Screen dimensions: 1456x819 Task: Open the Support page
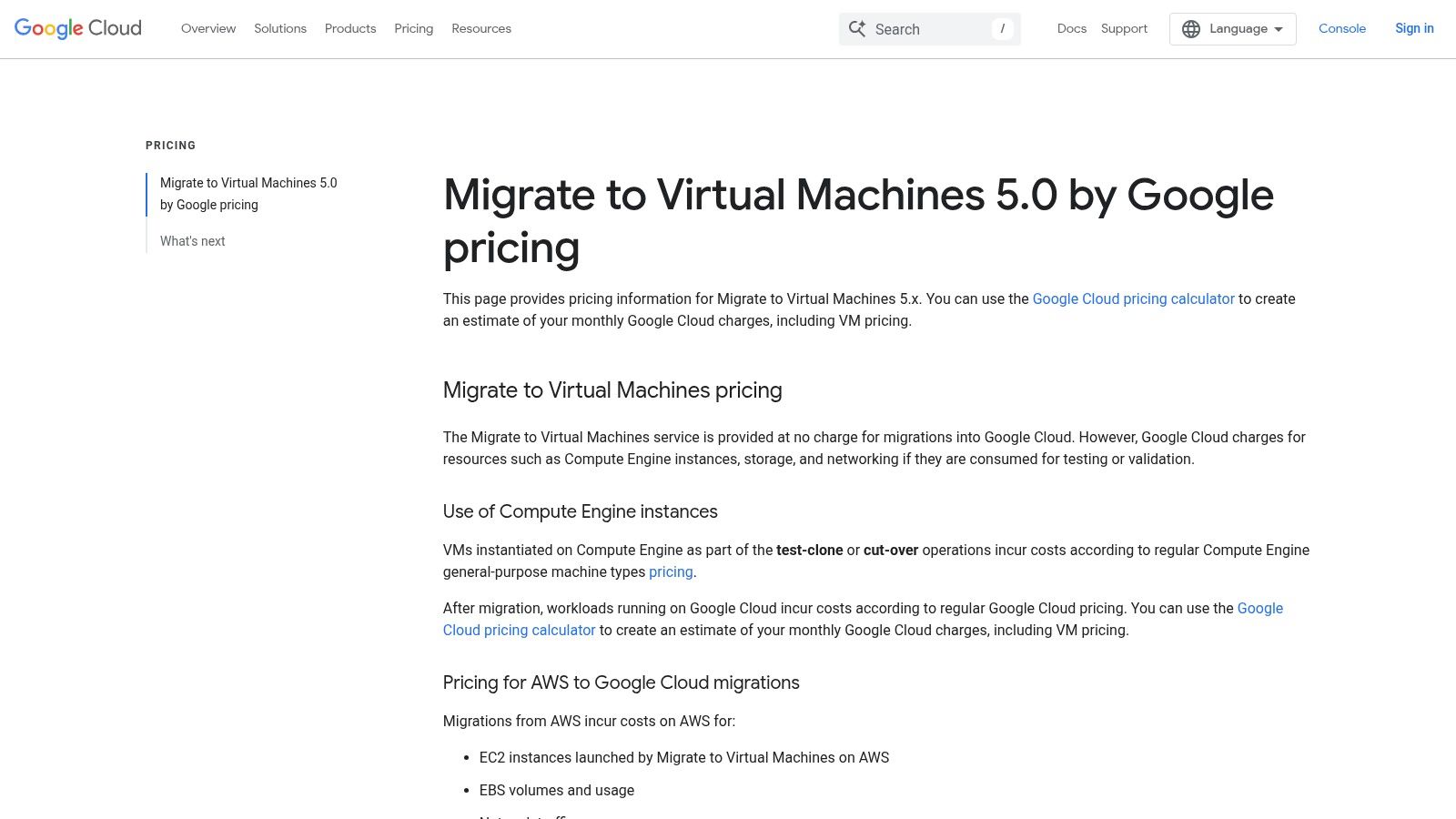tap(1124, 28)
